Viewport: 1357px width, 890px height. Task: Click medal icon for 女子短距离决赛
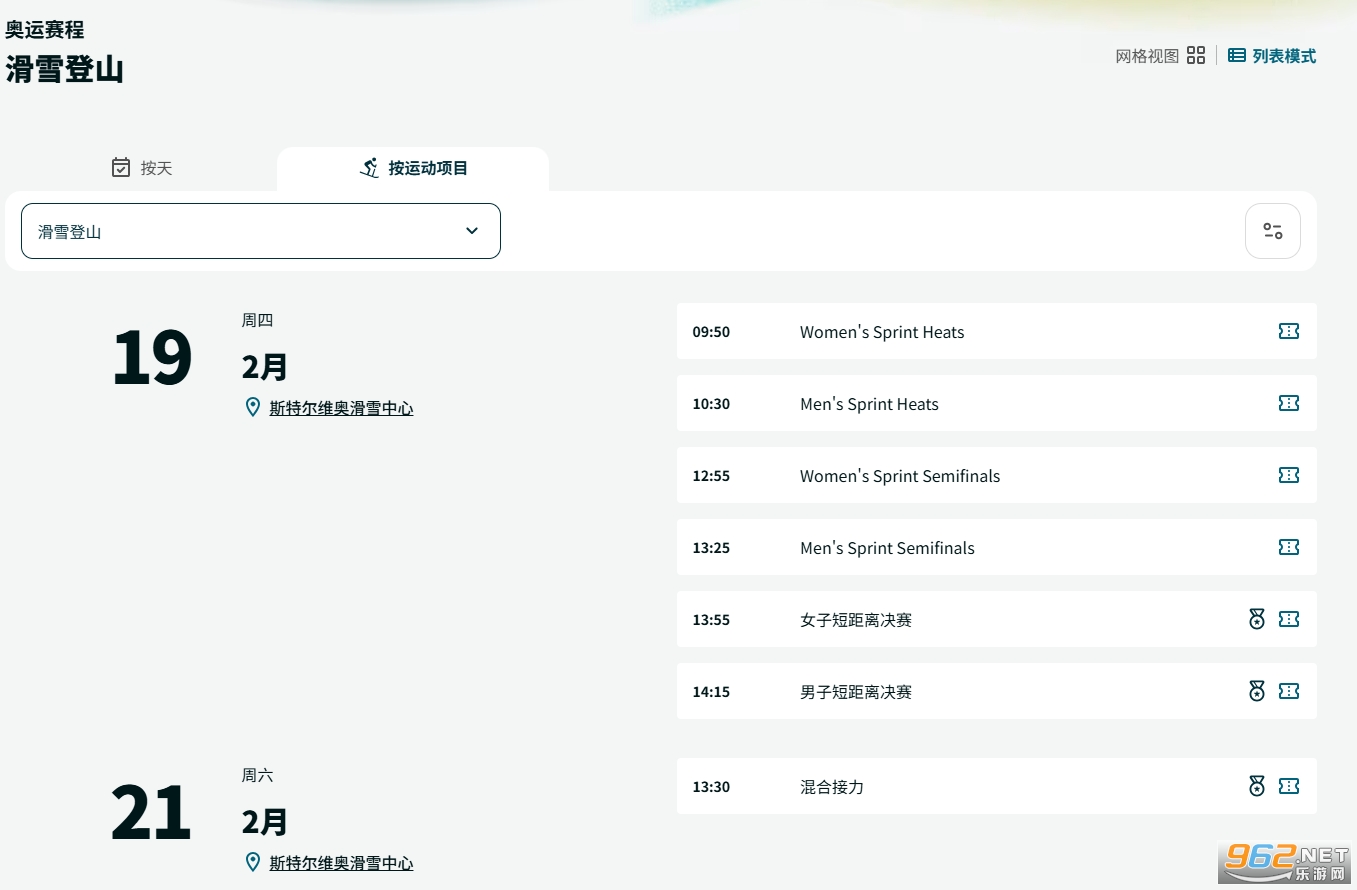1257,619
